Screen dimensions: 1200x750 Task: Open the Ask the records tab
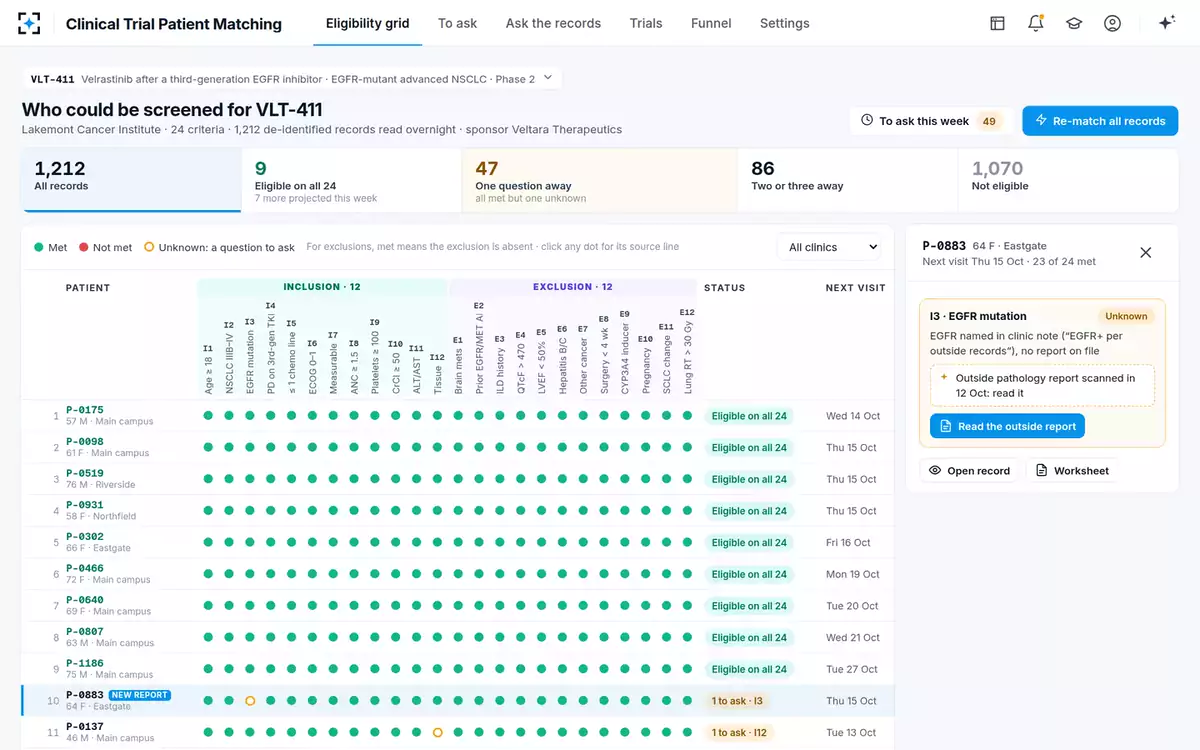coord(553,23)
